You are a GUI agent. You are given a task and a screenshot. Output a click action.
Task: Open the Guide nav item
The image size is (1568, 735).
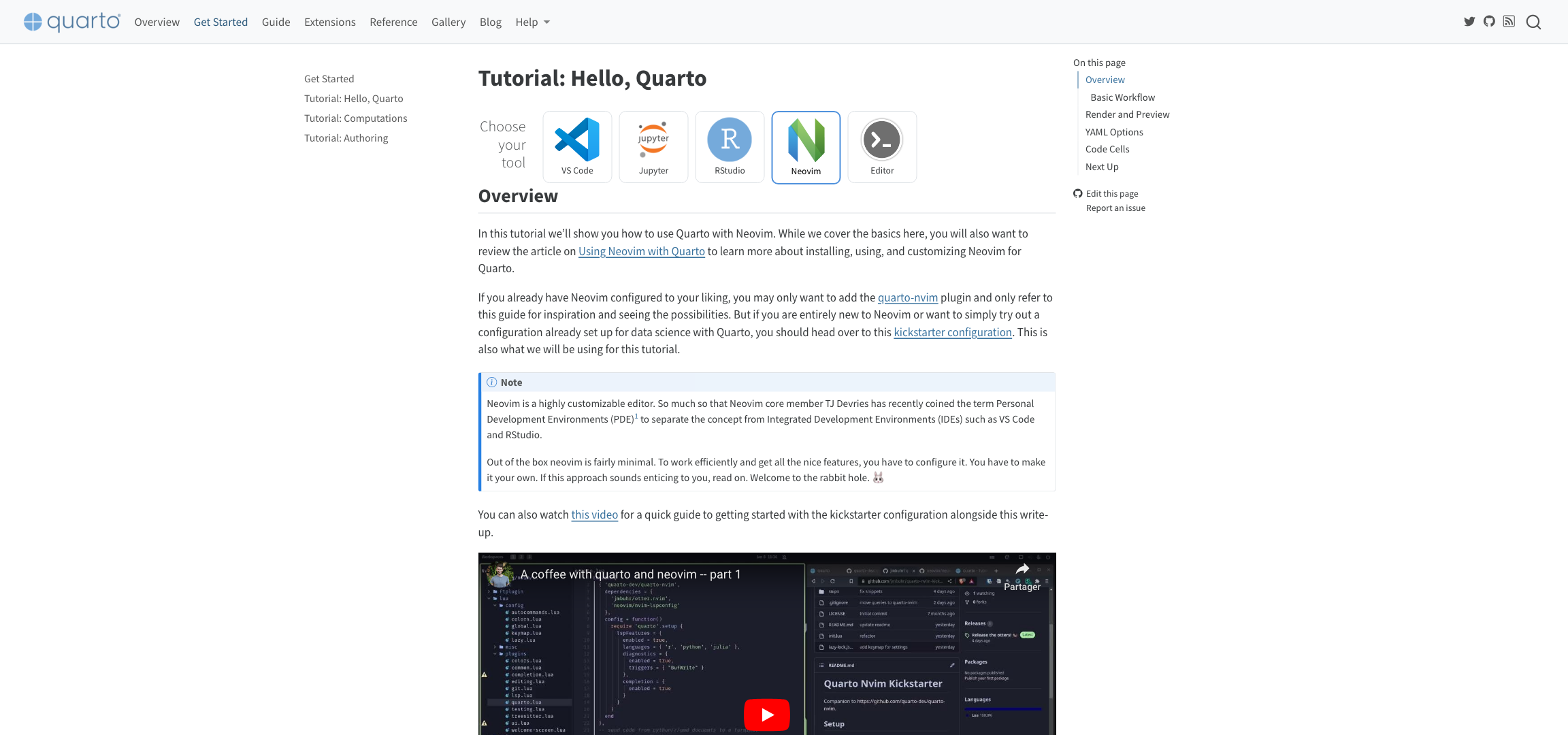click(x=276, y=22)
